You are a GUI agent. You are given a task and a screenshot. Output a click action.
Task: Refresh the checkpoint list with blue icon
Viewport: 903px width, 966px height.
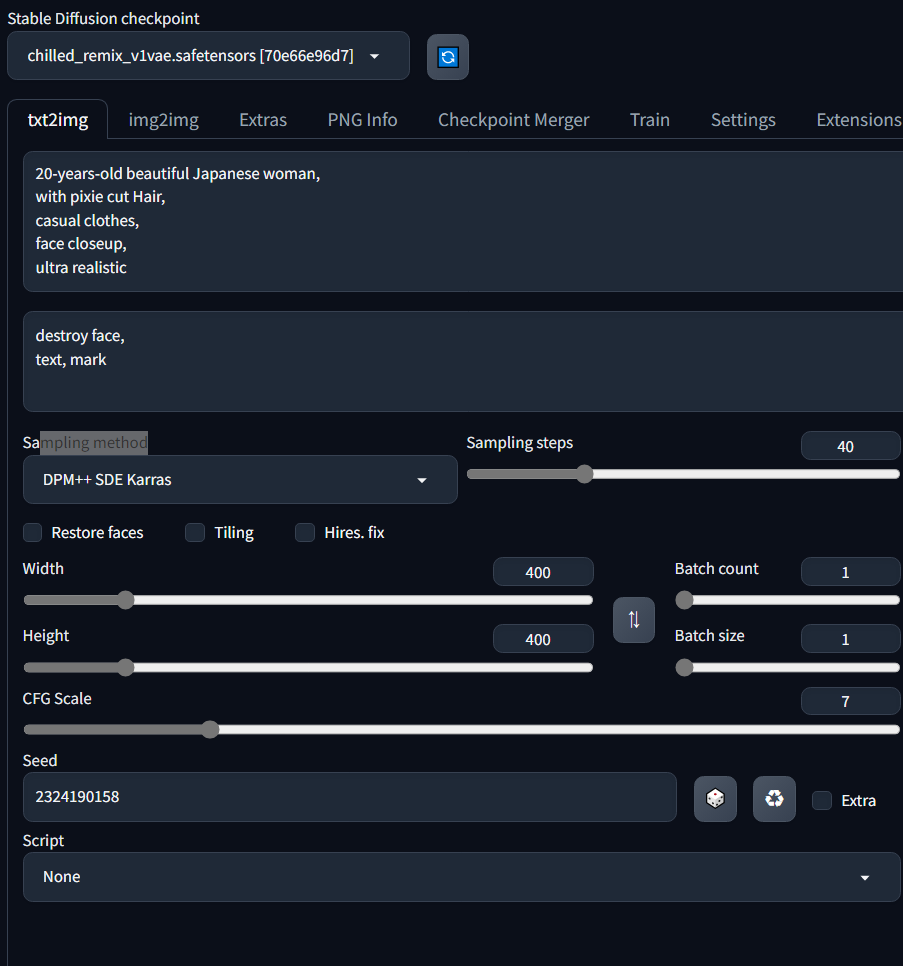448,57
